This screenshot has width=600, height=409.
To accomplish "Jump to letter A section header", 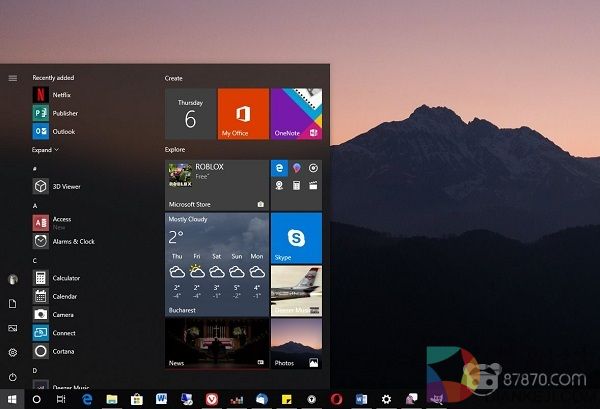I will 35,205.
